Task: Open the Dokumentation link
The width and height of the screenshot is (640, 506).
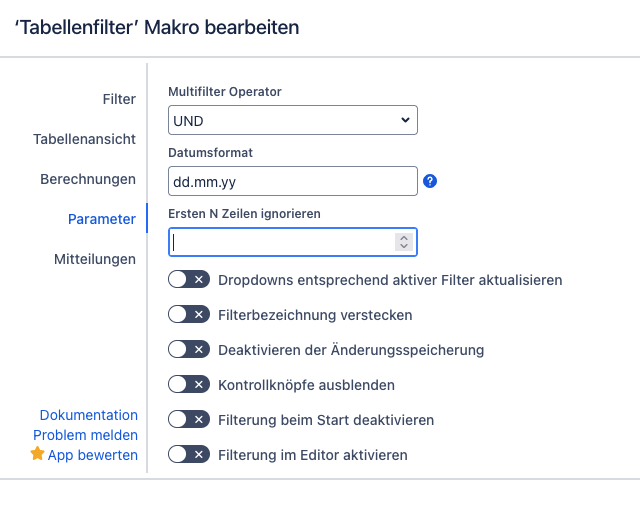Action: point(88,415)
